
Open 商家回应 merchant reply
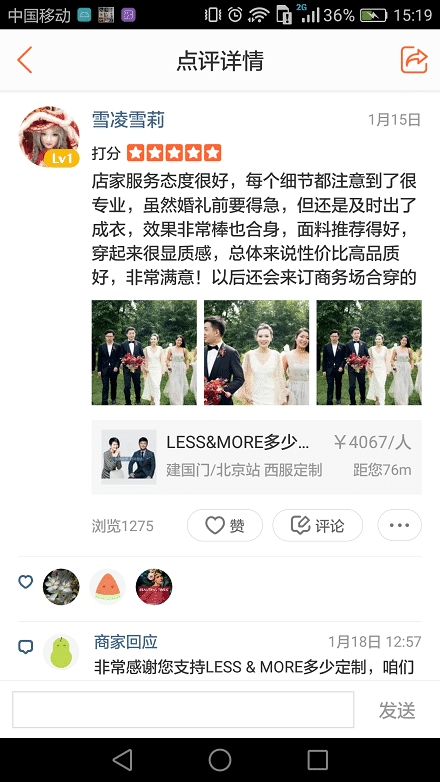(x=126, y=641)
